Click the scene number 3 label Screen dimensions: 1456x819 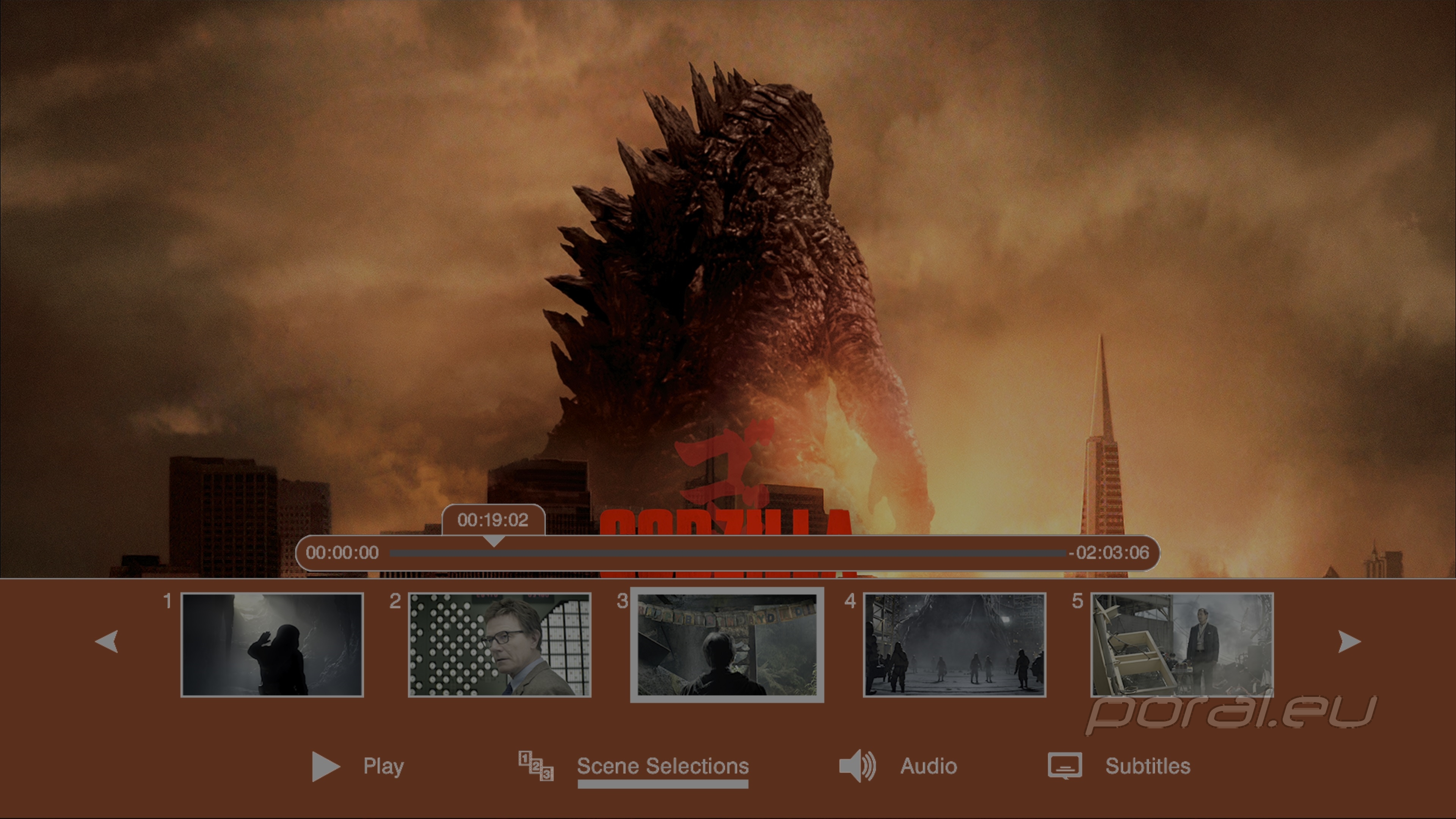click(622, 601)
